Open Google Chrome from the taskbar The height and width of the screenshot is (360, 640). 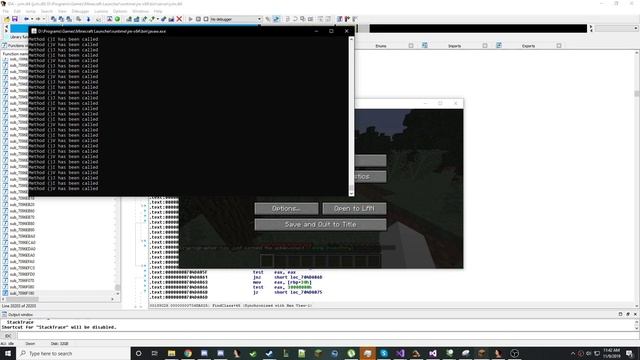pos(188,353)
